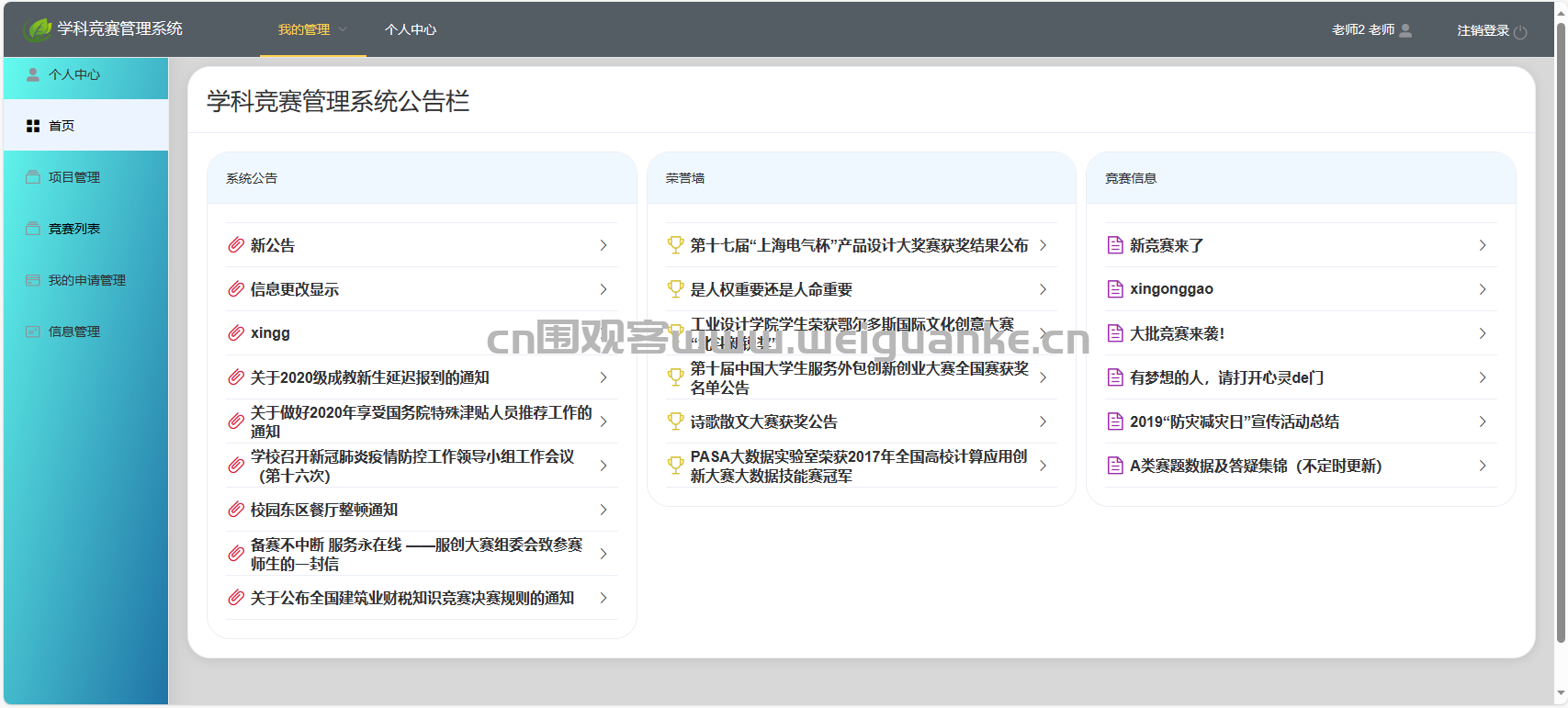Click the icon beside 信息管理
This screenshot has height=708, width=1568.
click(33, 332)
